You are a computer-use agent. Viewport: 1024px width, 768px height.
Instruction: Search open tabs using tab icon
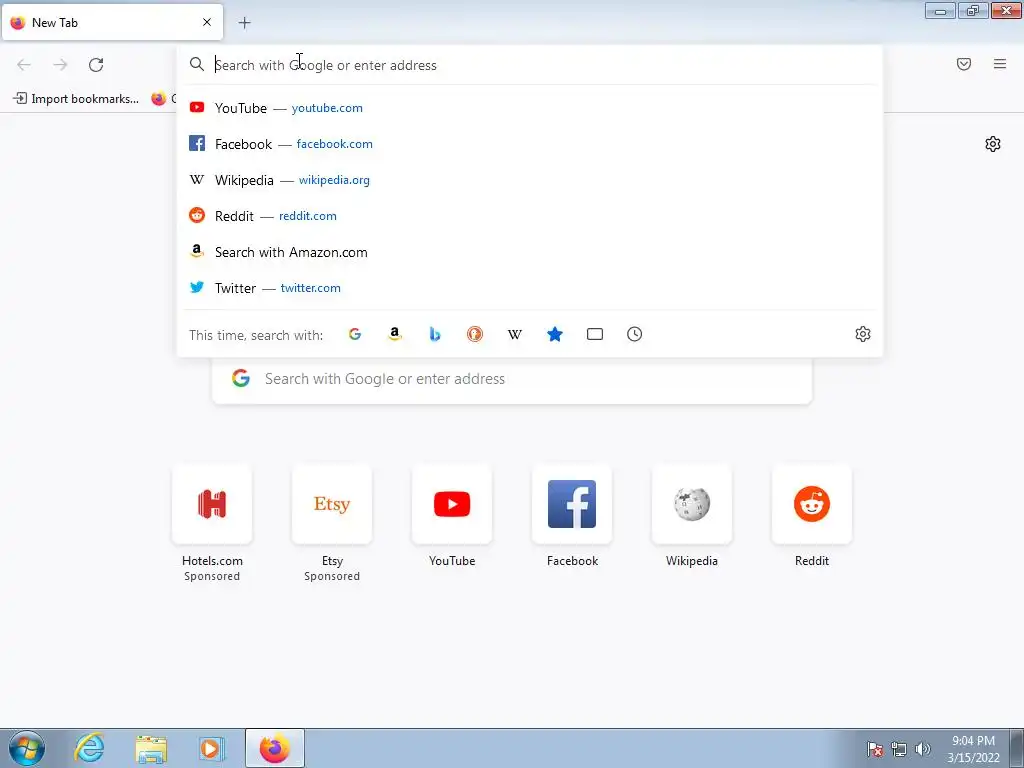(x=594, y=334)
